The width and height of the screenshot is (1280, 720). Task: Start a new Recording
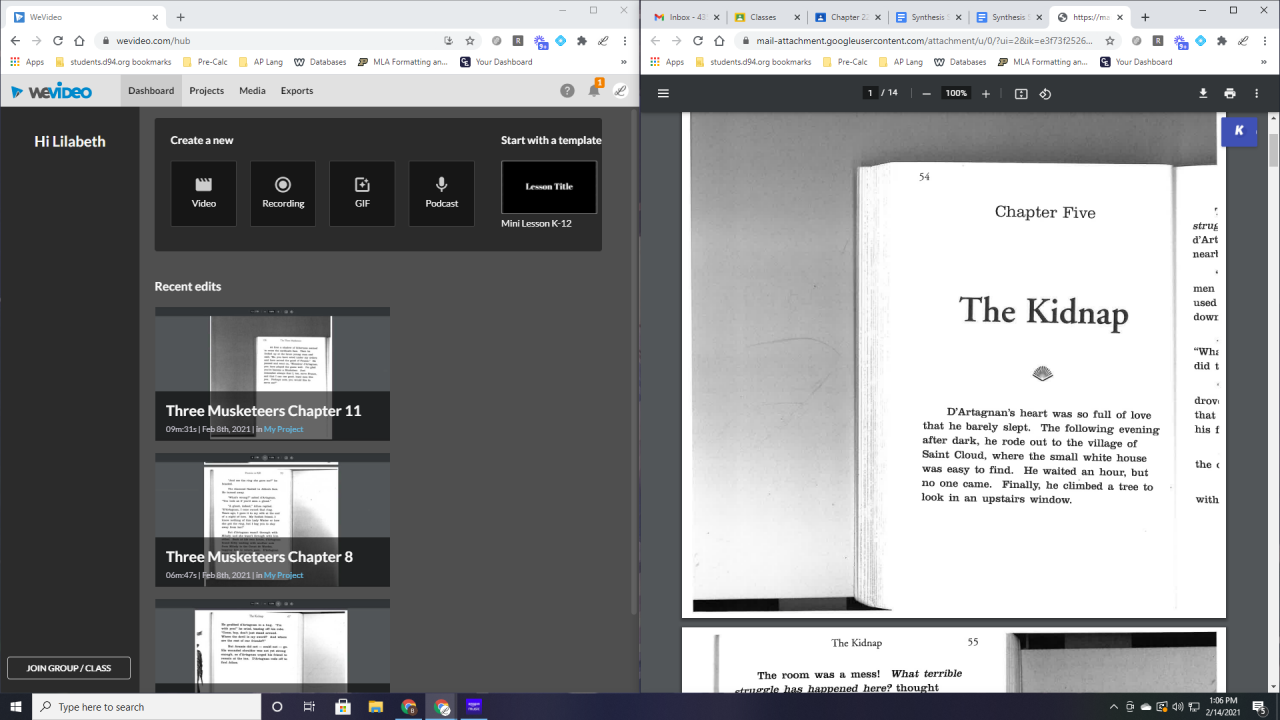click(283, 193)
